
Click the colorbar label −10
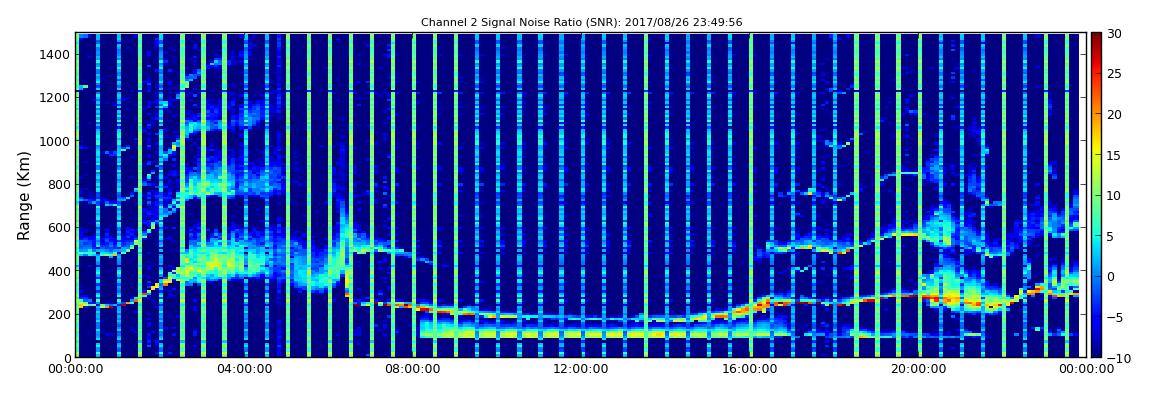click(1116, 357)
